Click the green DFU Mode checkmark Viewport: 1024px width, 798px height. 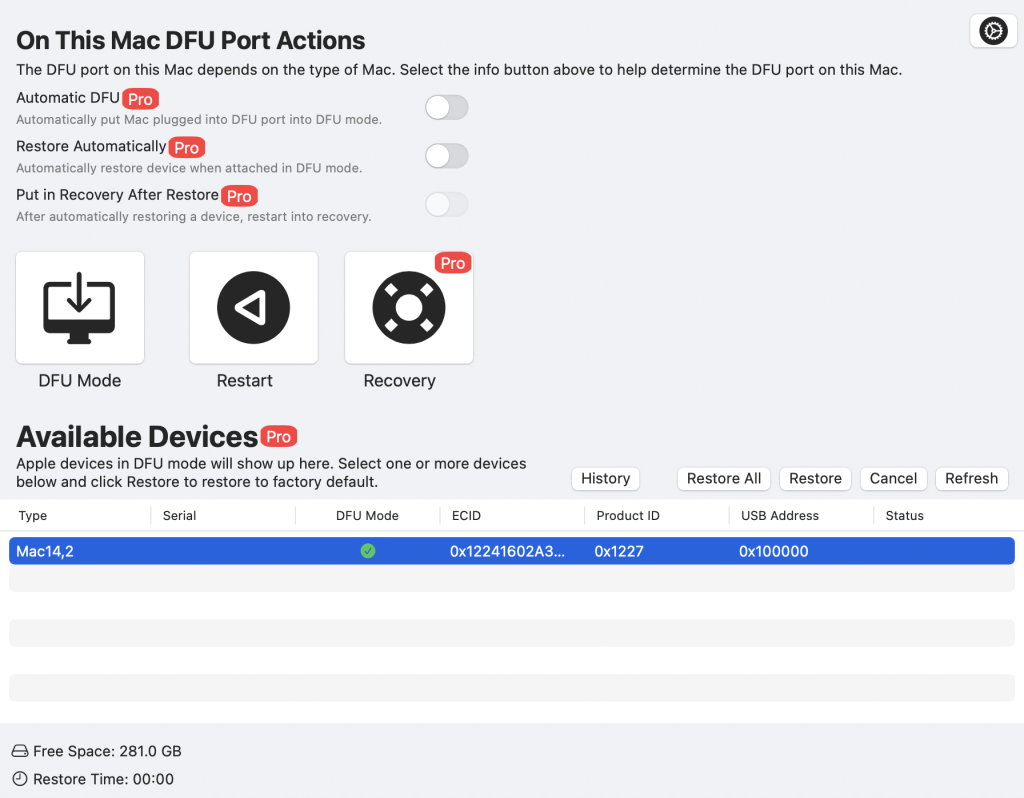[x=368, y=551]
